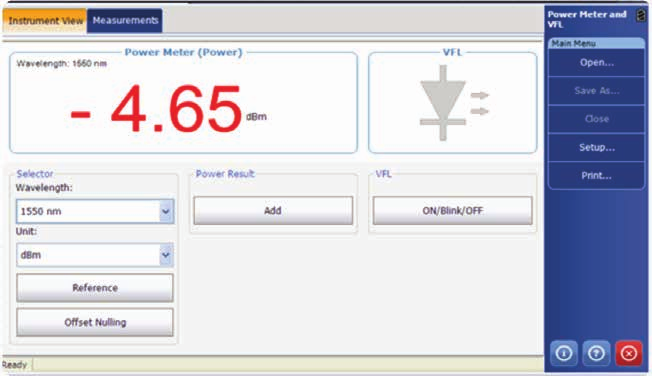Viewport: 652px width, 376px height.
Task: Open the info icon in the sidebar
Action: (x=564, y=353)
